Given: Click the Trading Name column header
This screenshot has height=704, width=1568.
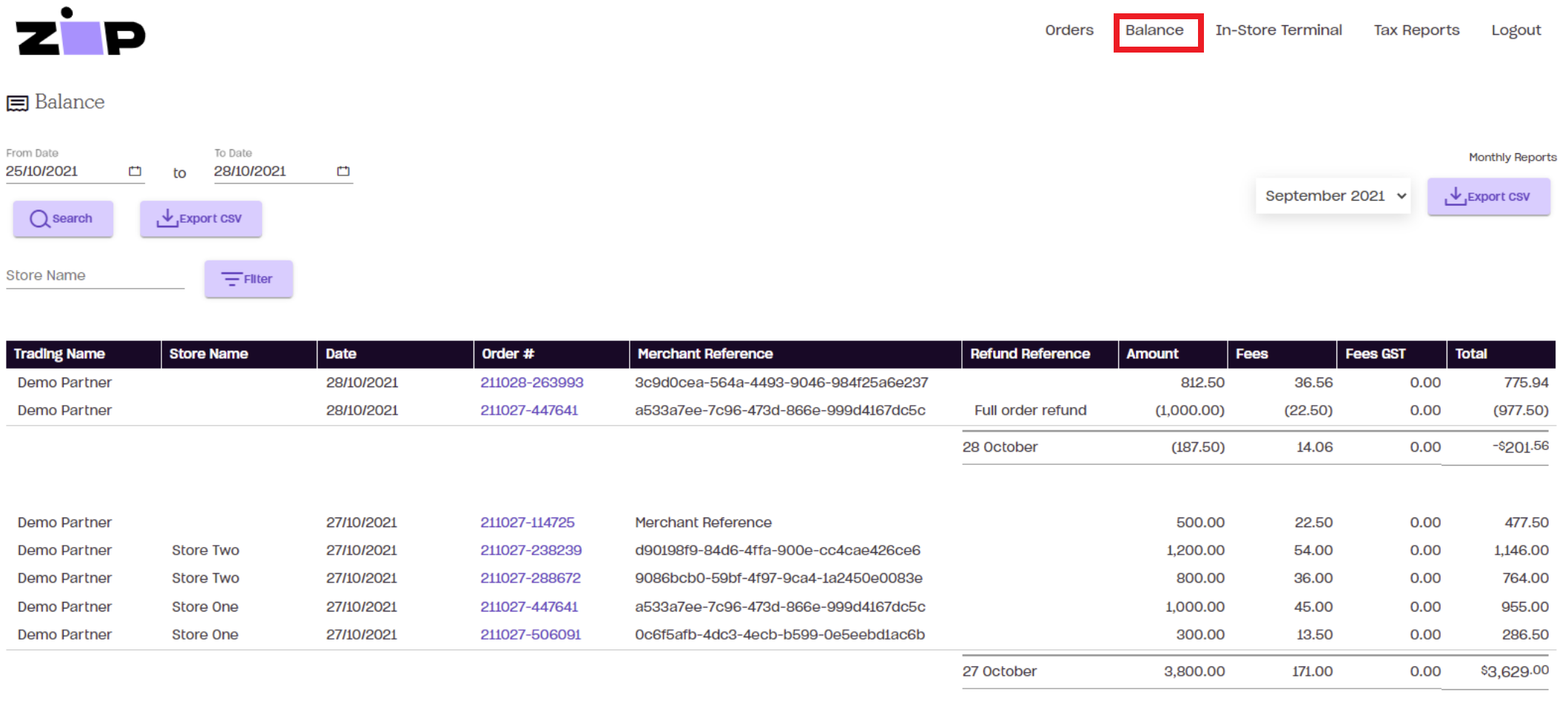Looking at the screenshot, I should pos(84,355).
